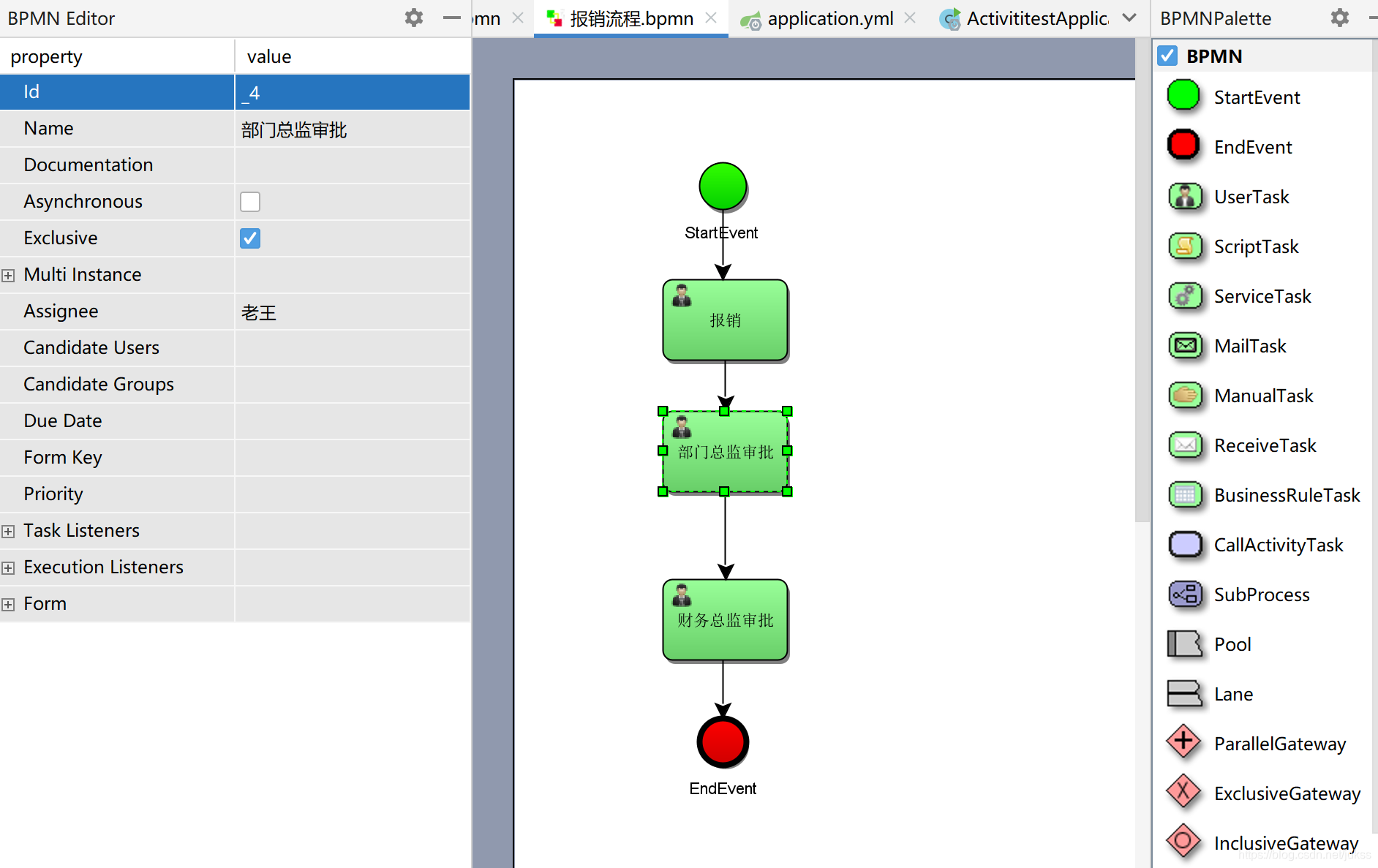1378x868 pixels.
Task: Uncheck the Exclusive checkbox
Action: 250,238
